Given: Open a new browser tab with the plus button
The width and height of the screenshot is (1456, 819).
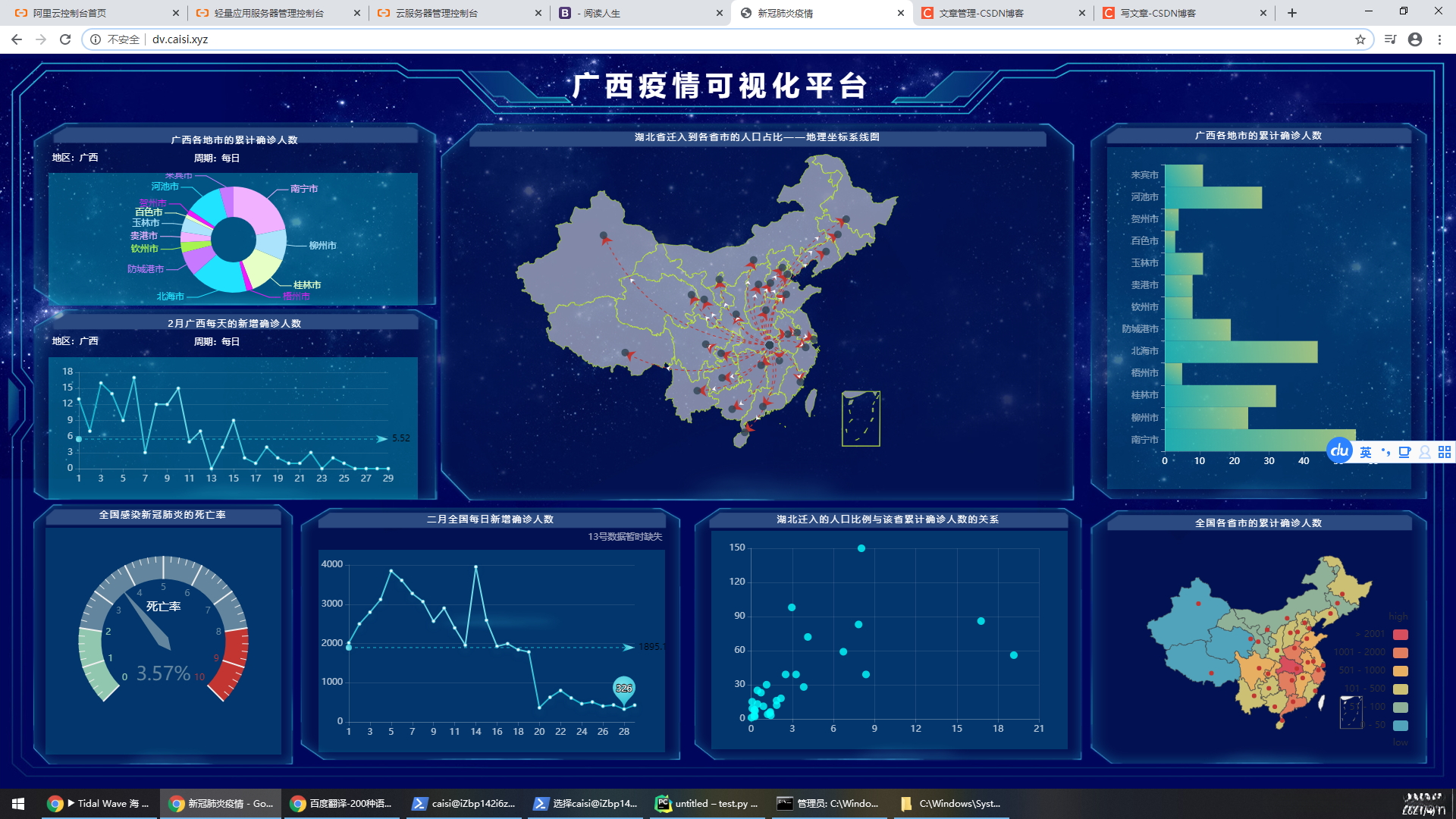Looking at the screenshot, I should point(1292,13).
